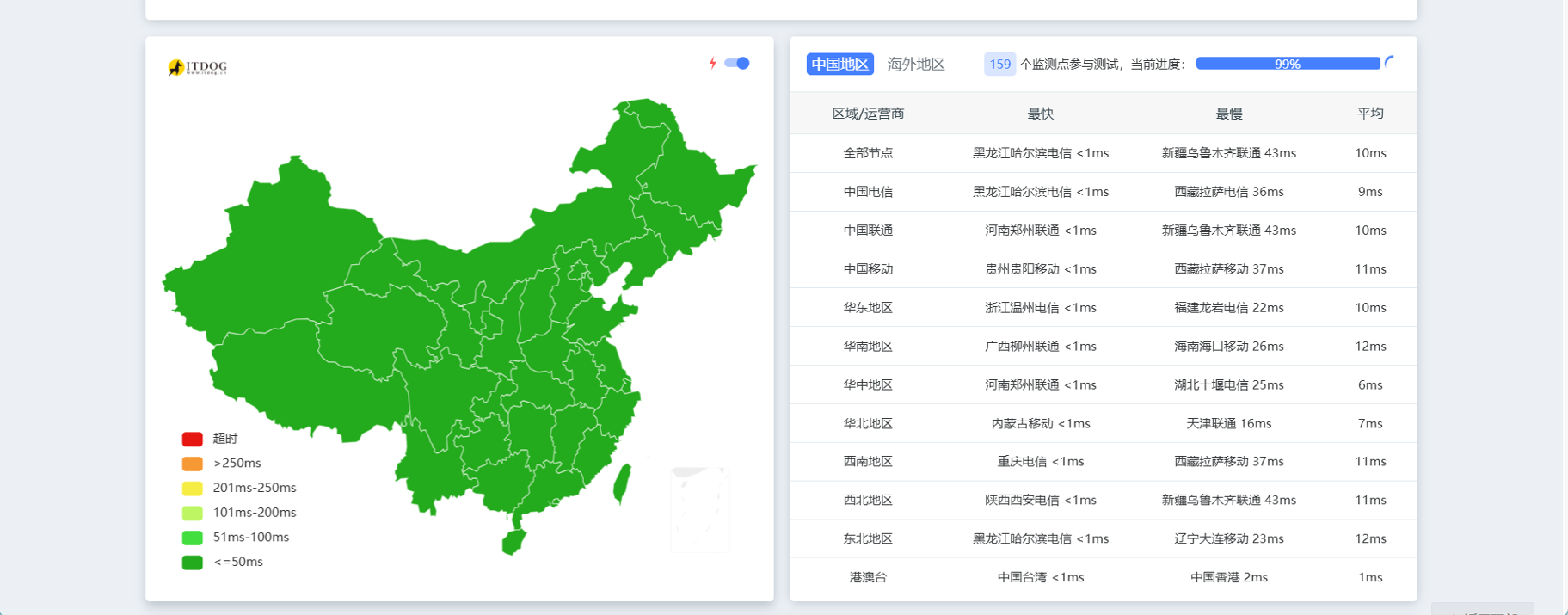1568x615 pixels.
Task: Click the 99% progress bar
Action: 1287,64
